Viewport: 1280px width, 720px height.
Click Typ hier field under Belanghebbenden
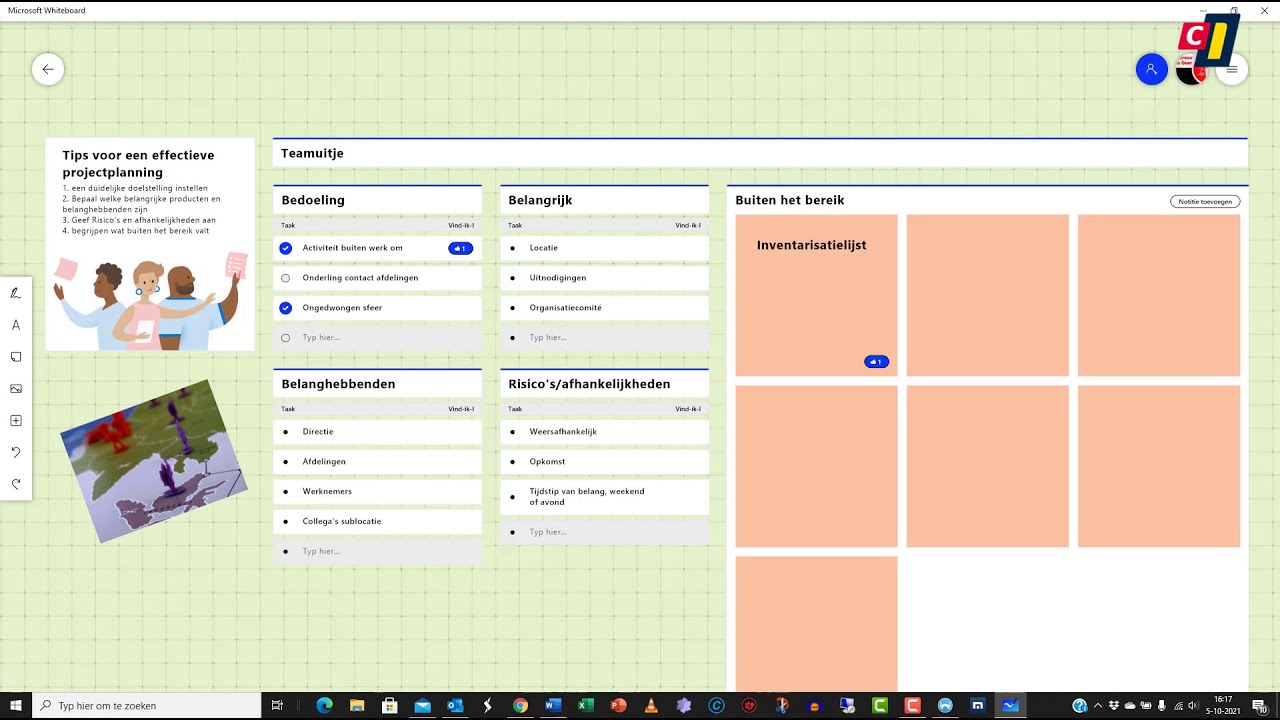point(377,551)
